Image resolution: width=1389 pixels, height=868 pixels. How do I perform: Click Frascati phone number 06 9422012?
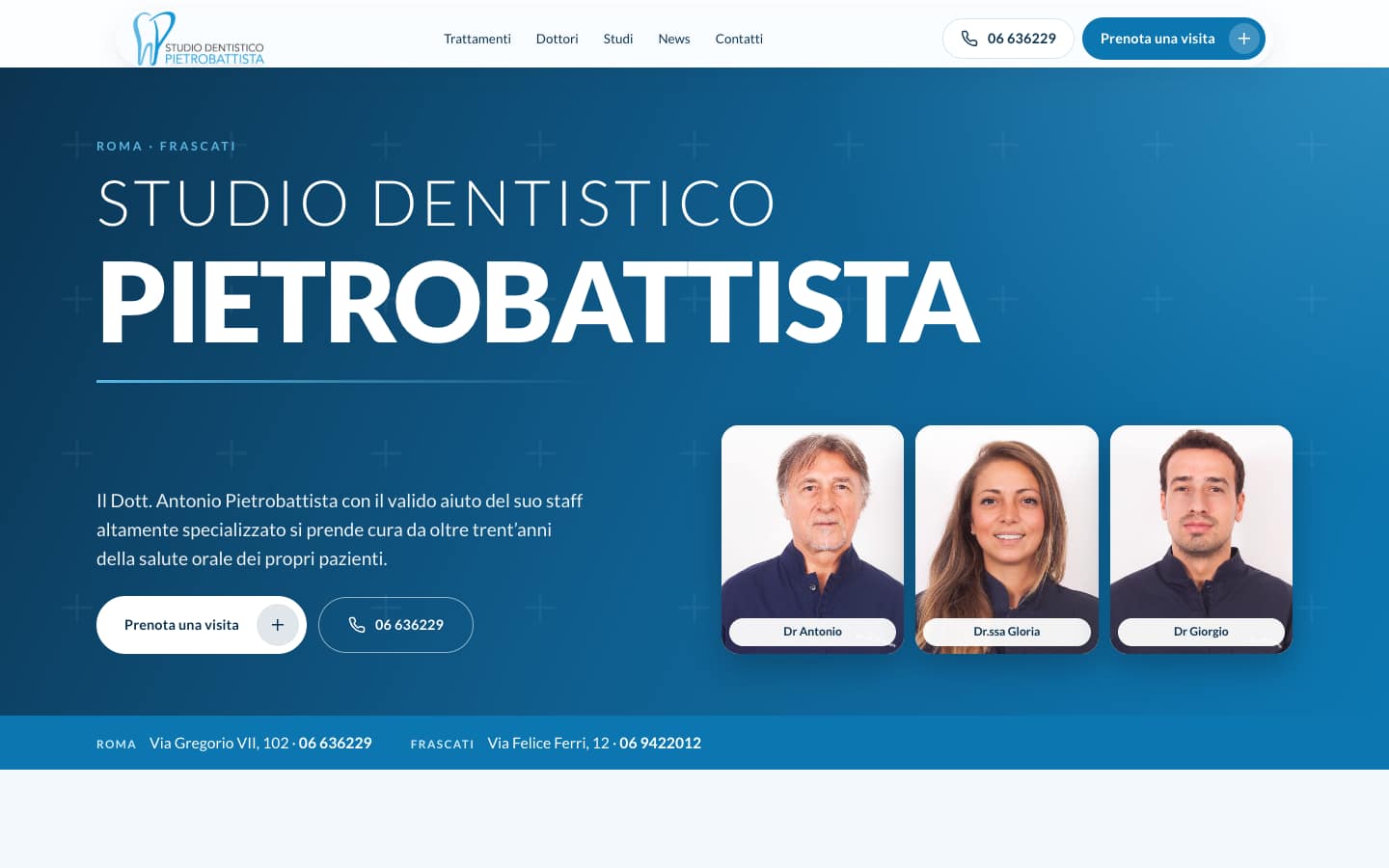660,743
